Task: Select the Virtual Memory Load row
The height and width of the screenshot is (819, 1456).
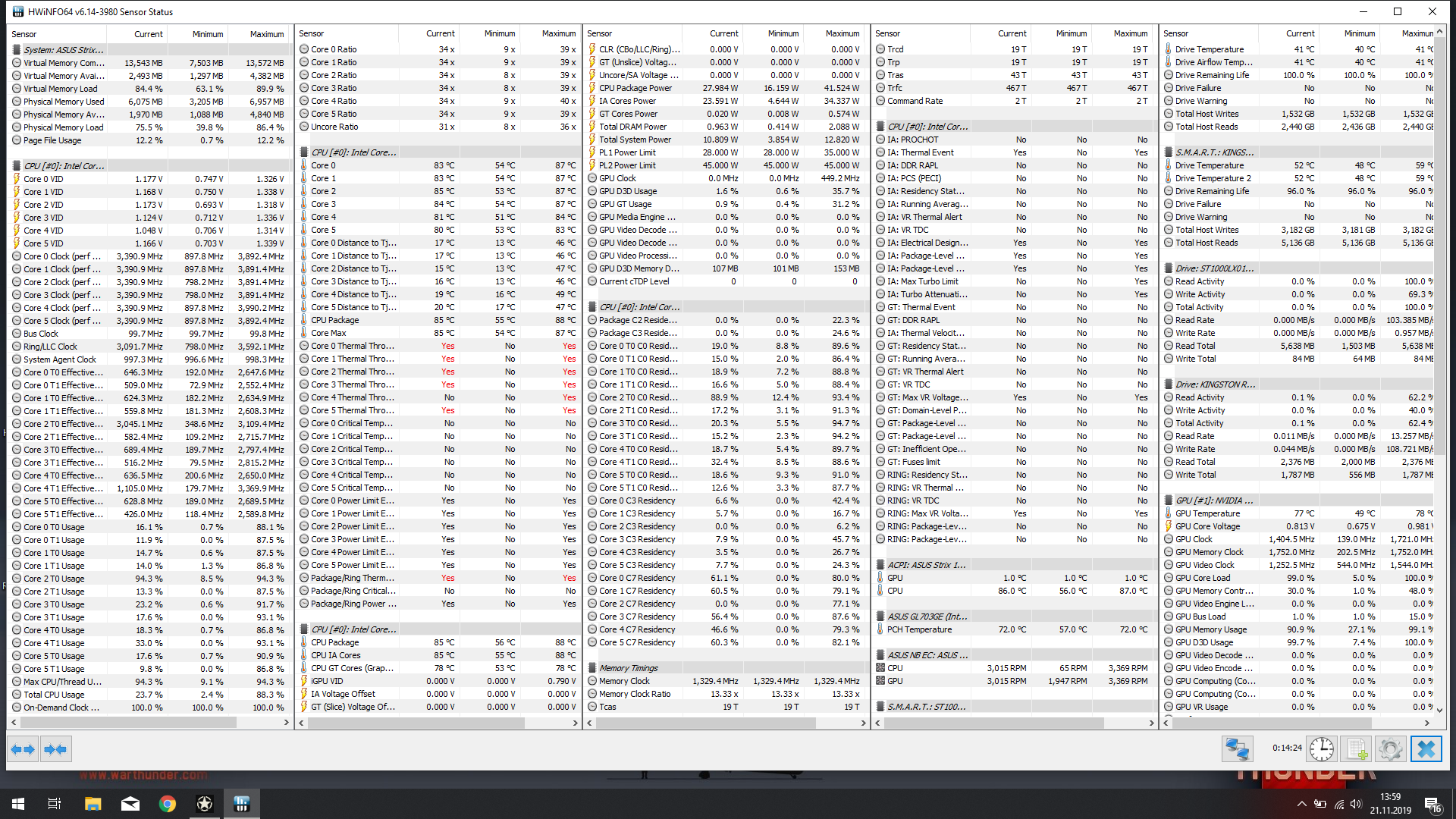Action: coord(149,89)
